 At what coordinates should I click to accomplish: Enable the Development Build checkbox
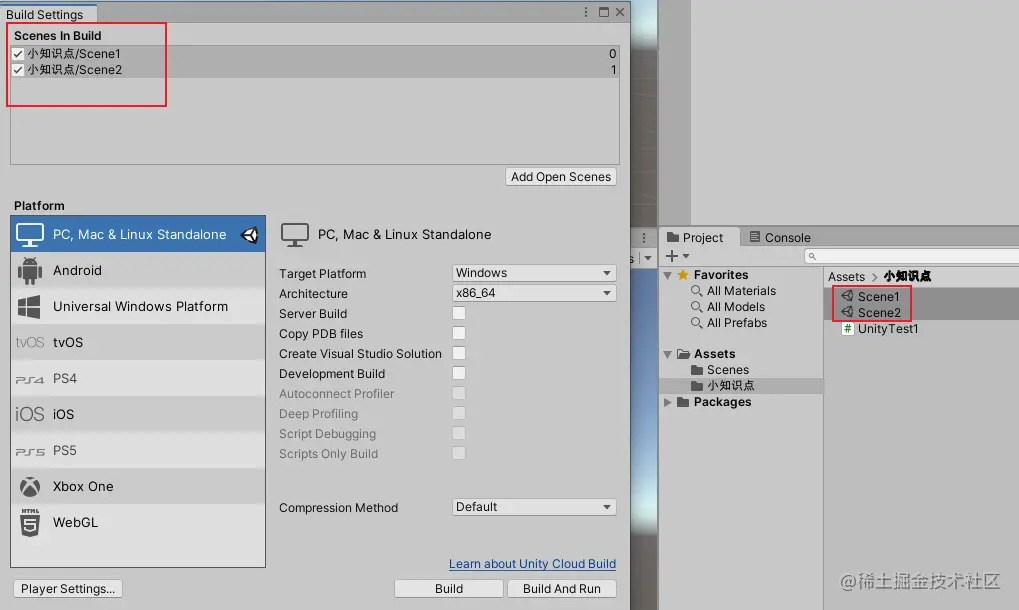[x=459, y=374]
